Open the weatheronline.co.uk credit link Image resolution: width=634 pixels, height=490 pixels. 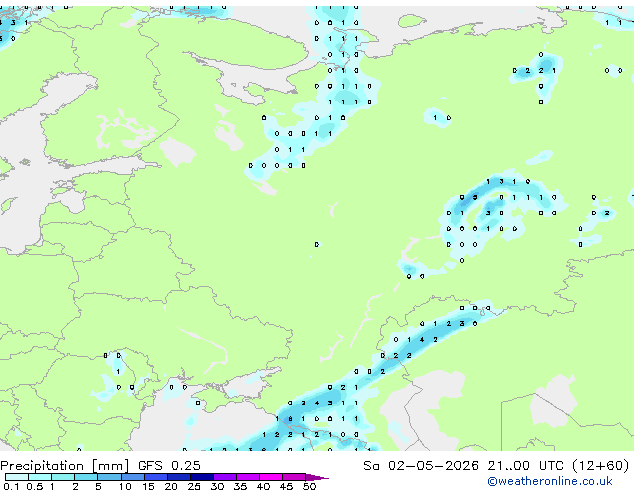(x=550, y=481)
